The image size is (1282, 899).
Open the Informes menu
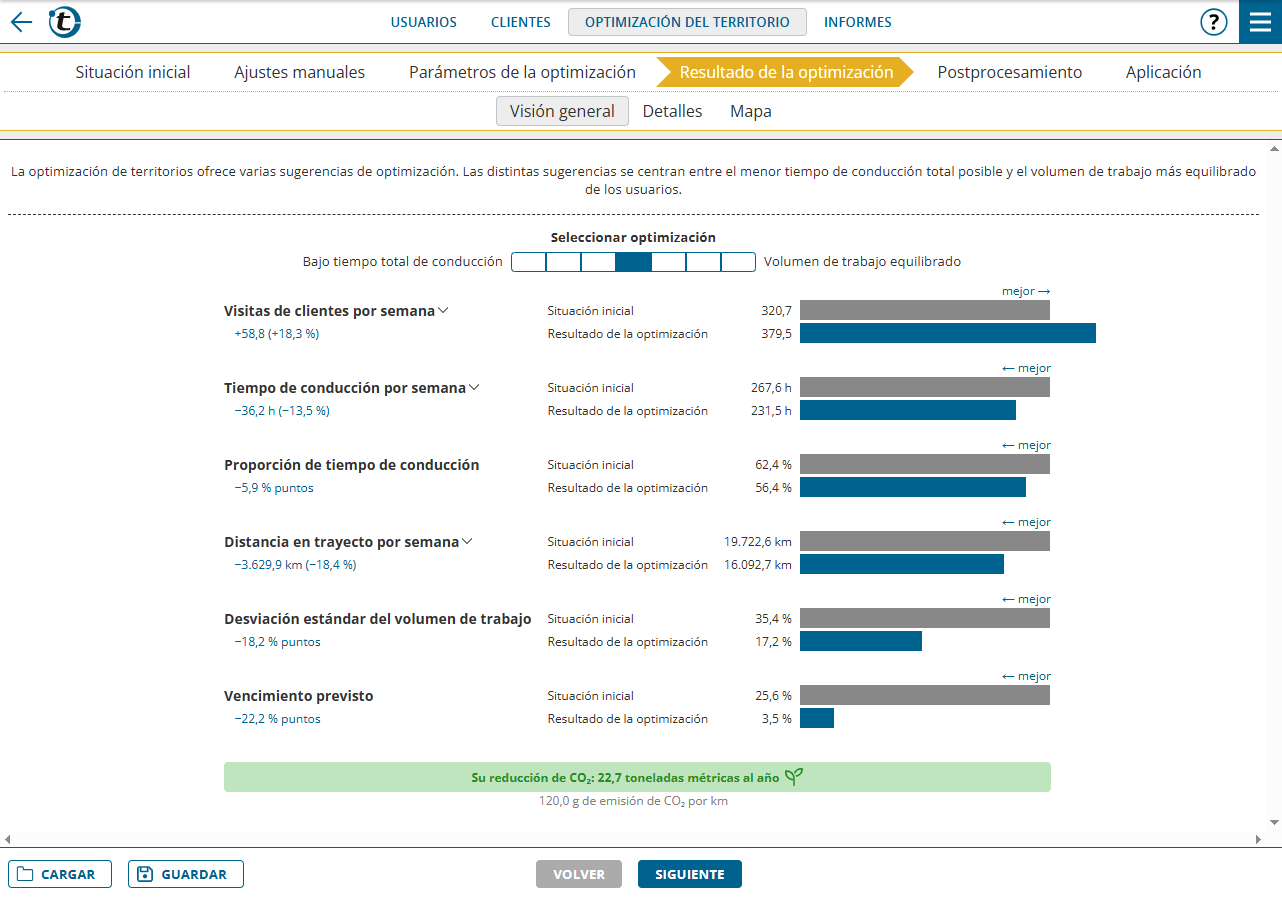coord(857,22)
